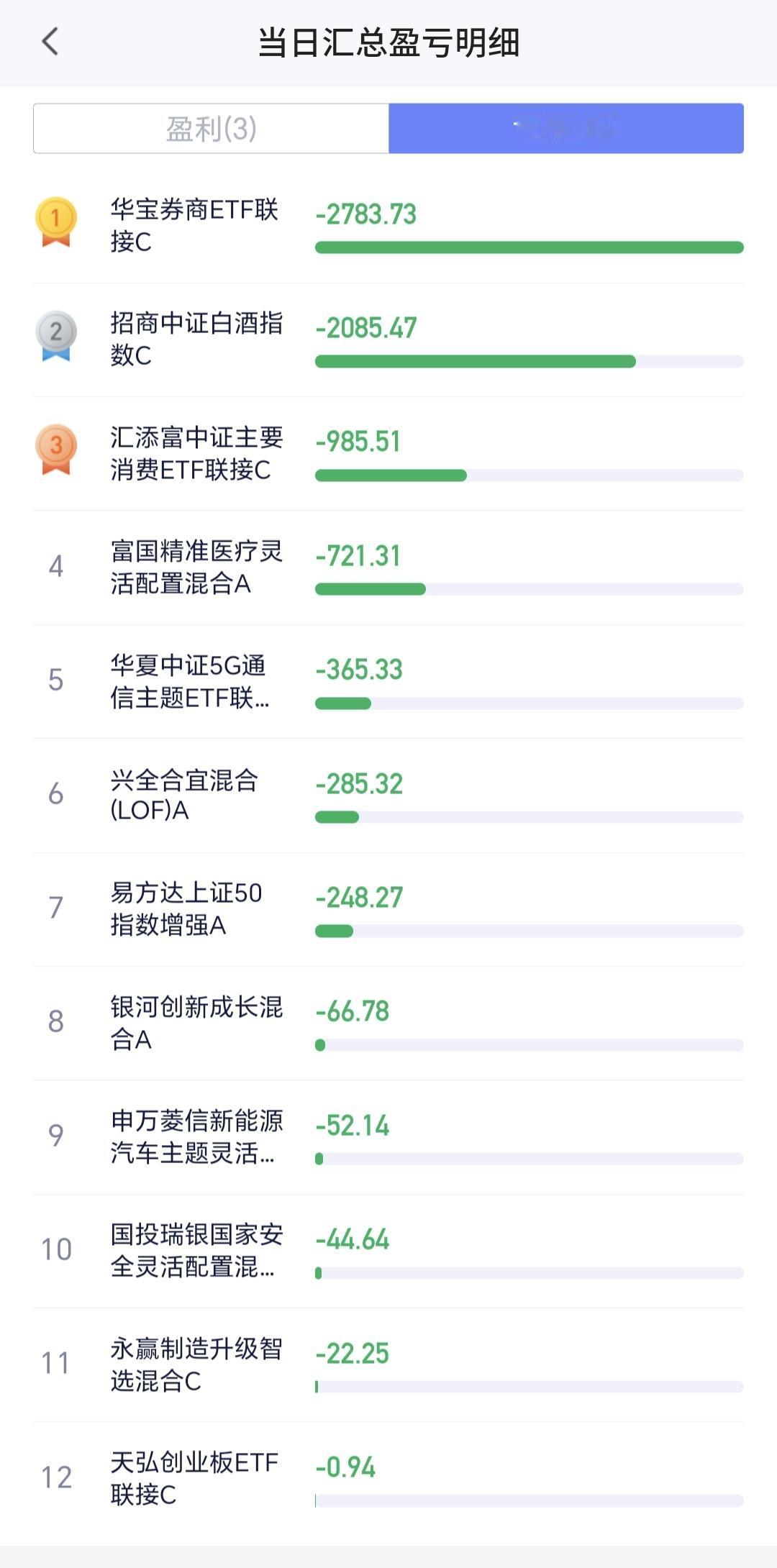This screenshot has width=777, height=1568.
Task: Click the -985.51 loss value
Action: 358,442
